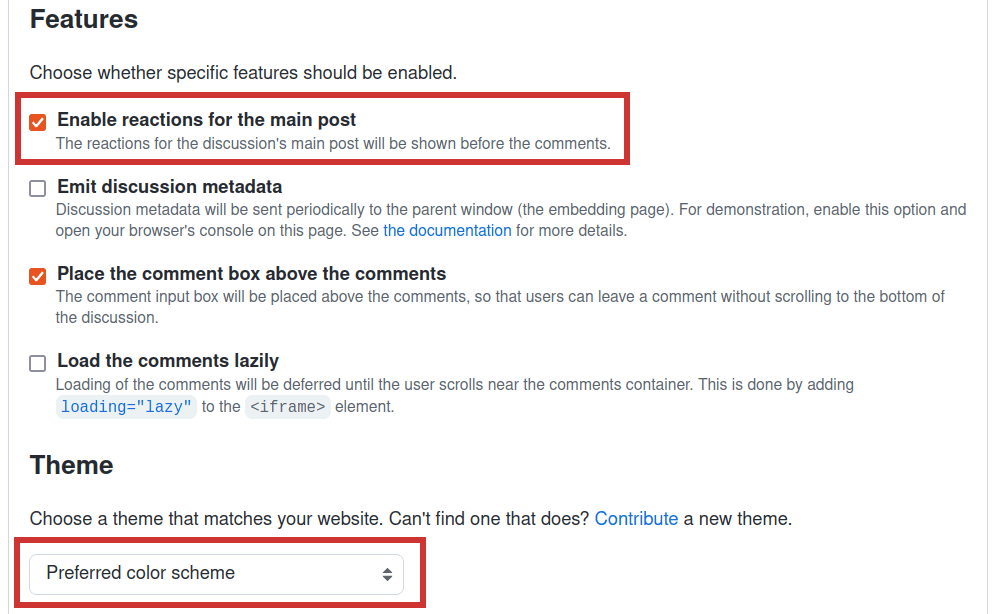Click the "Place the comment box above the comments" label
The image size is (1004, 614).
(x=251, y=274)
